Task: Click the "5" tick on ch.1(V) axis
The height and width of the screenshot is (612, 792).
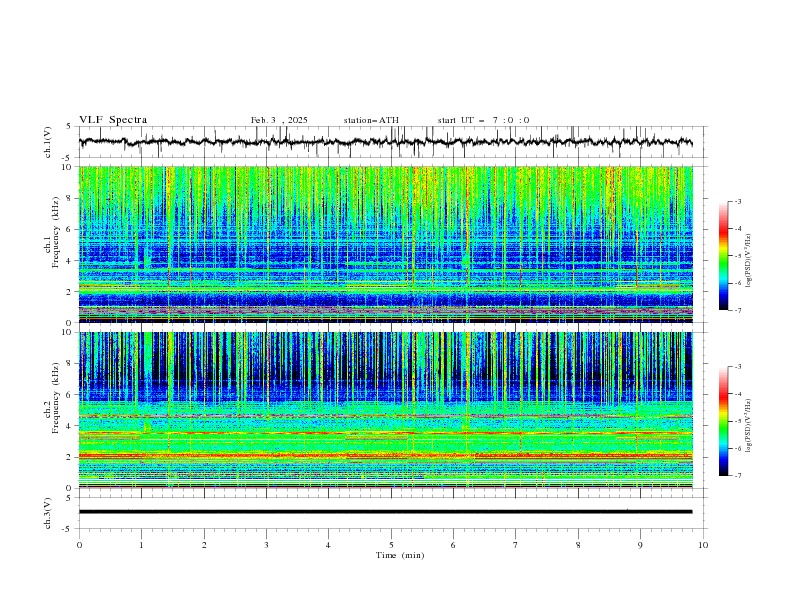Action: [x=69, y=127]
